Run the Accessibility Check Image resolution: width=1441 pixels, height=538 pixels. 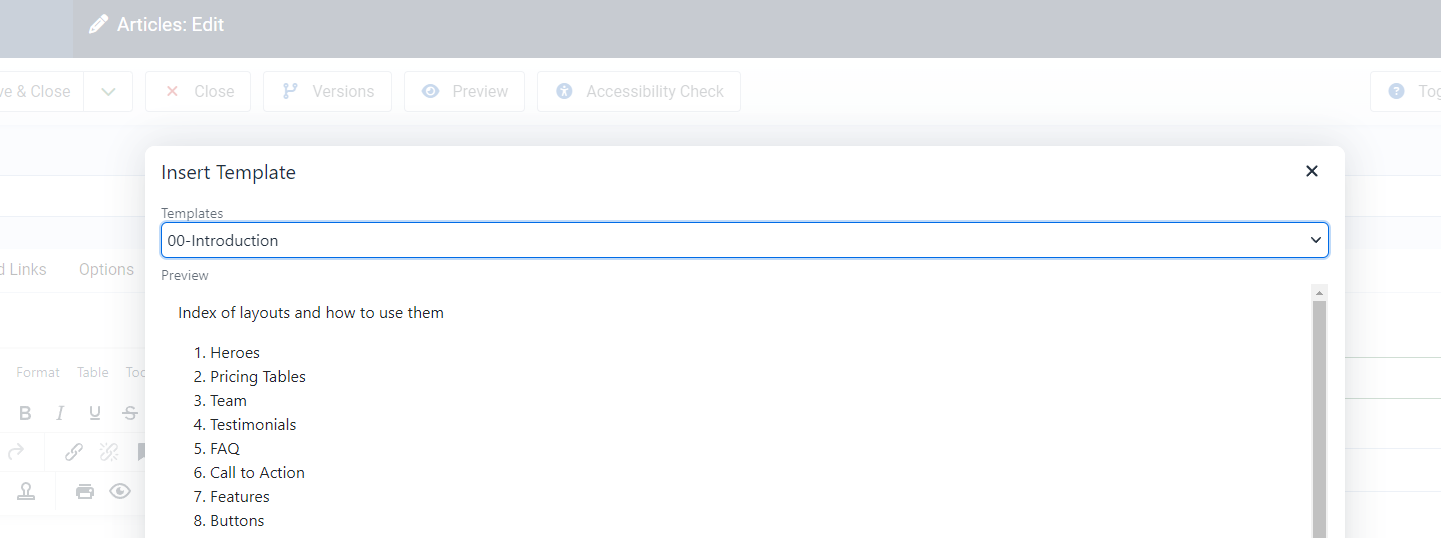click(x=639, y=91)
